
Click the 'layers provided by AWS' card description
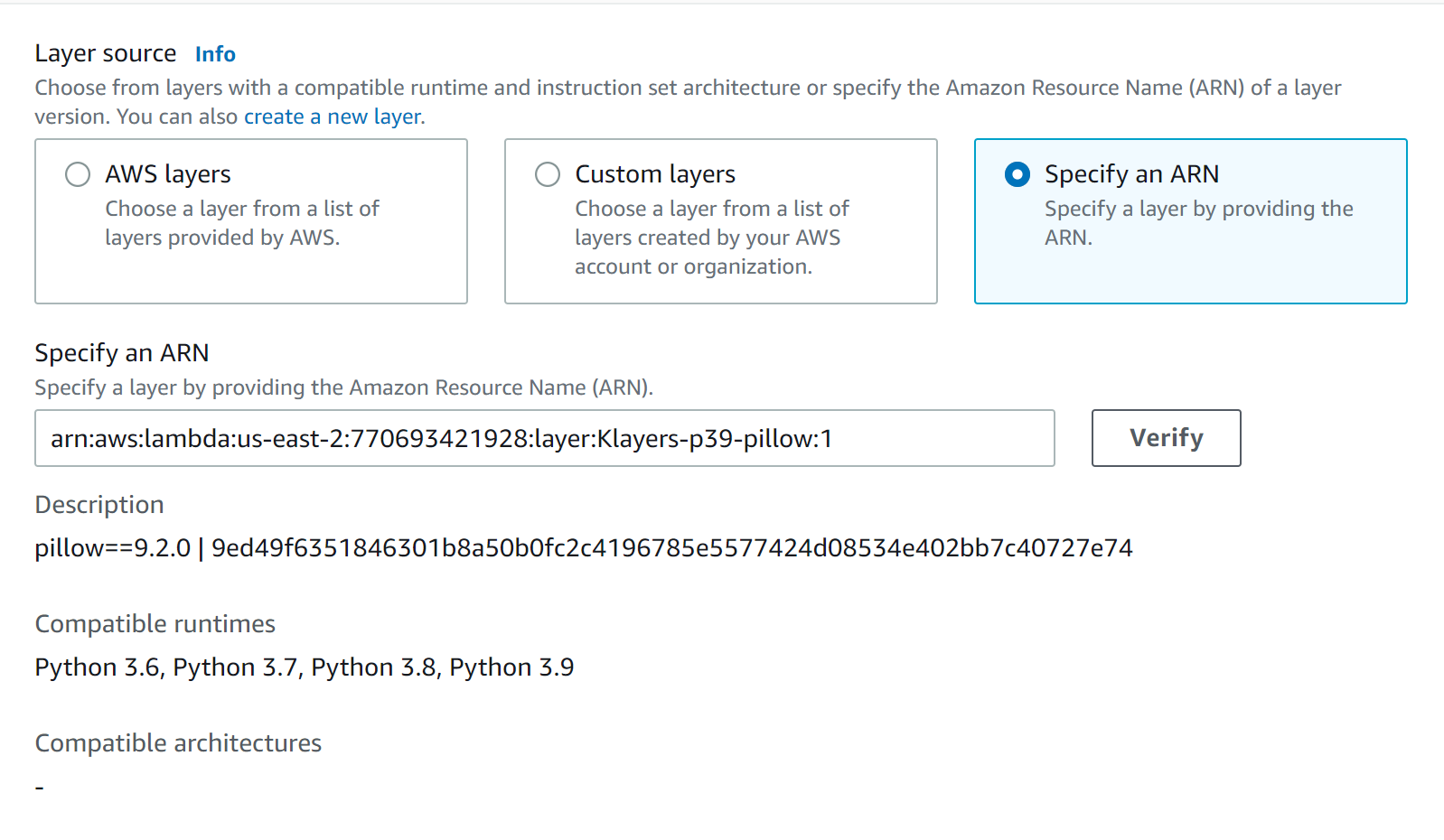pyautogui.click(x=241, y=223)
